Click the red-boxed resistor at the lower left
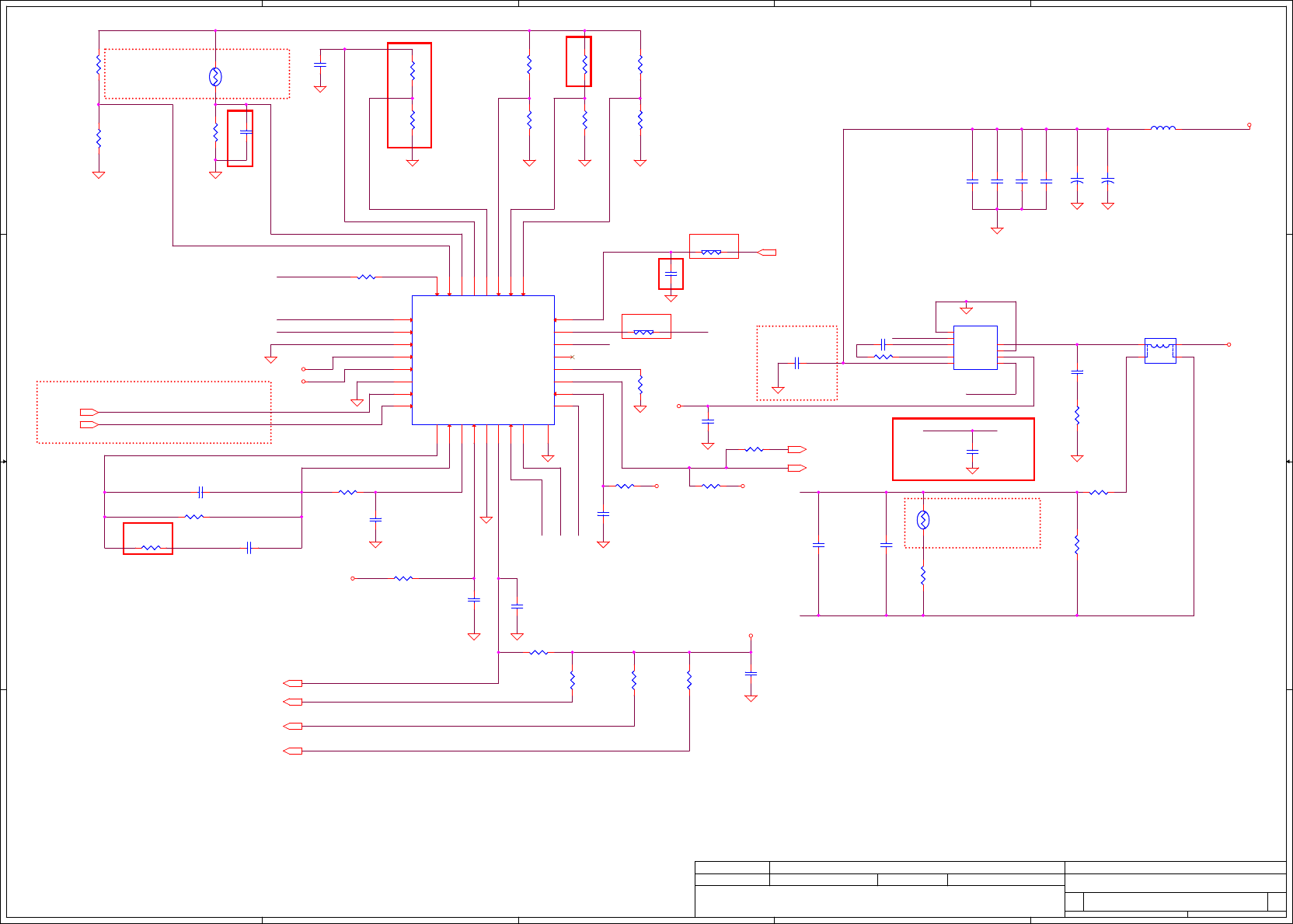 (x=148, y=539)
